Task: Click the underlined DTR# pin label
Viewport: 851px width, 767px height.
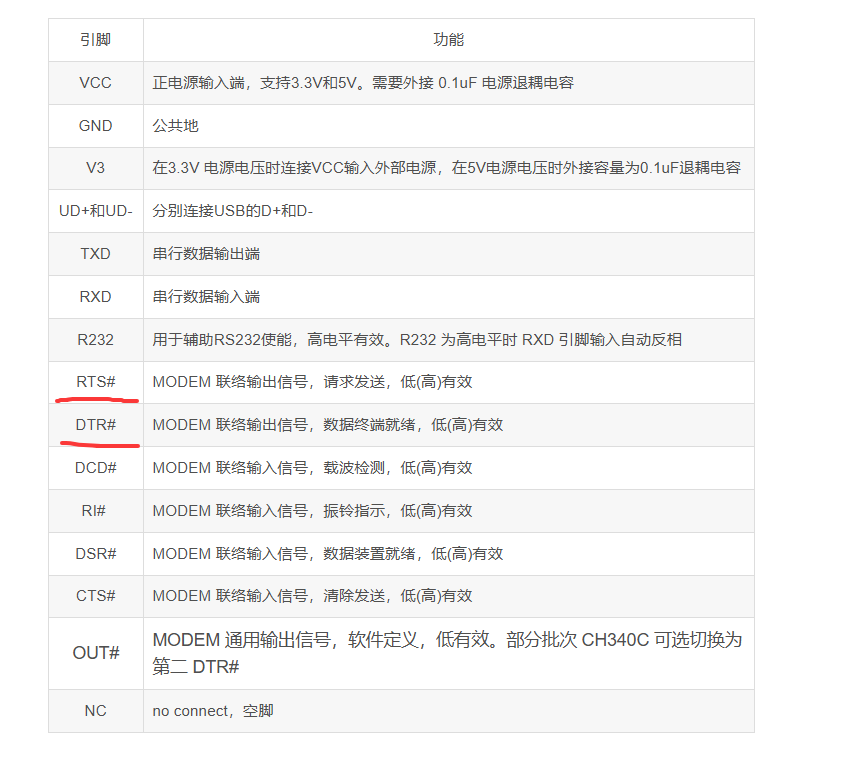Action: [x=96, y=425]
